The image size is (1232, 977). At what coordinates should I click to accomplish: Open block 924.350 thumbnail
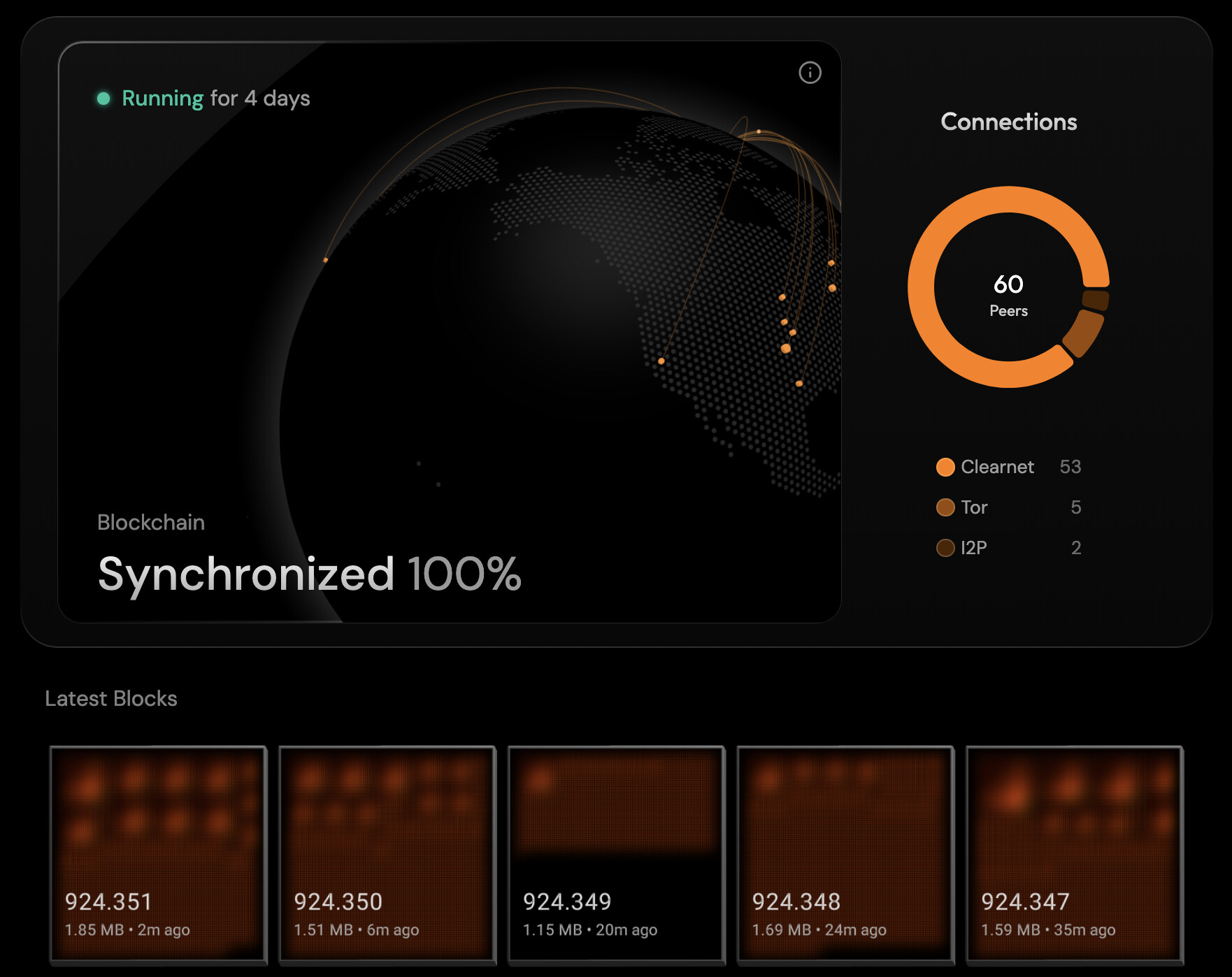click(x=387, y=854)
